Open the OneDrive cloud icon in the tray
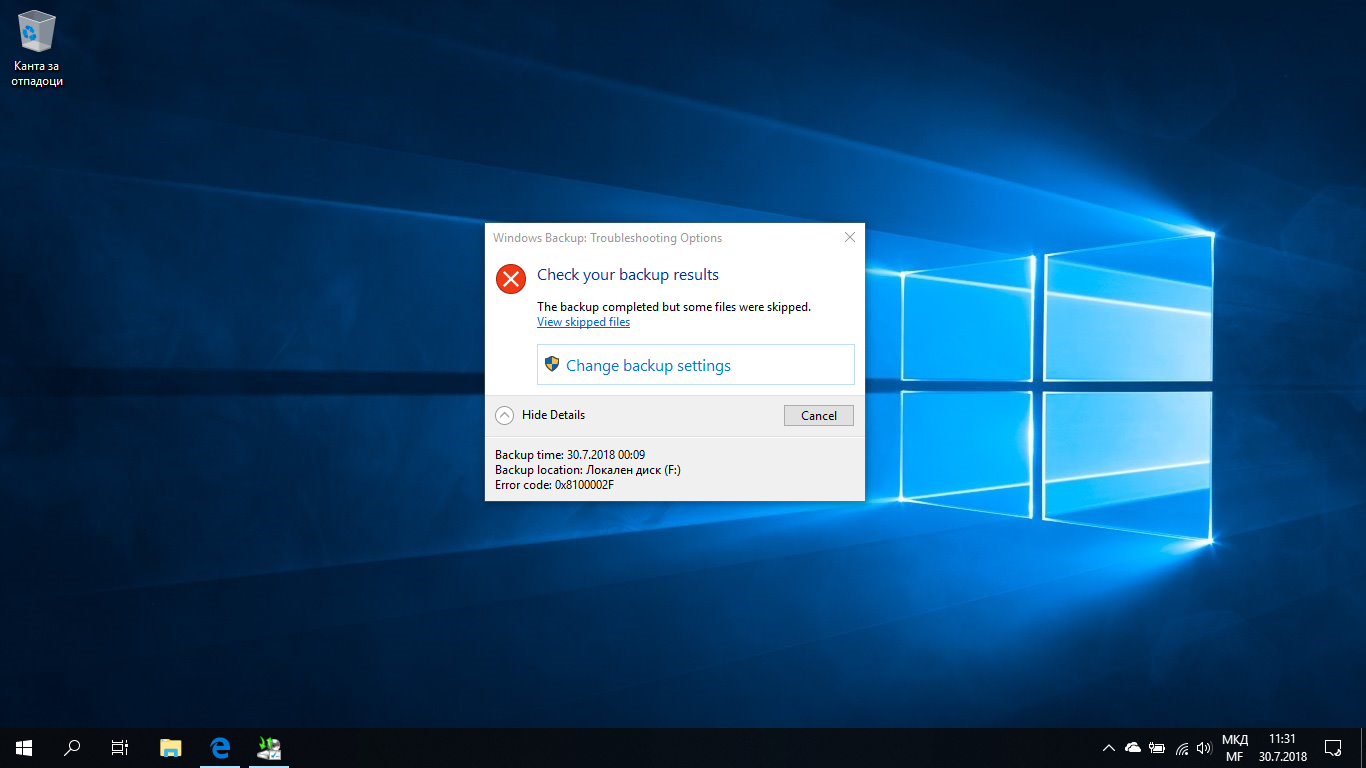Viewport: 1366px width, 768px height. pos(1133,747)
